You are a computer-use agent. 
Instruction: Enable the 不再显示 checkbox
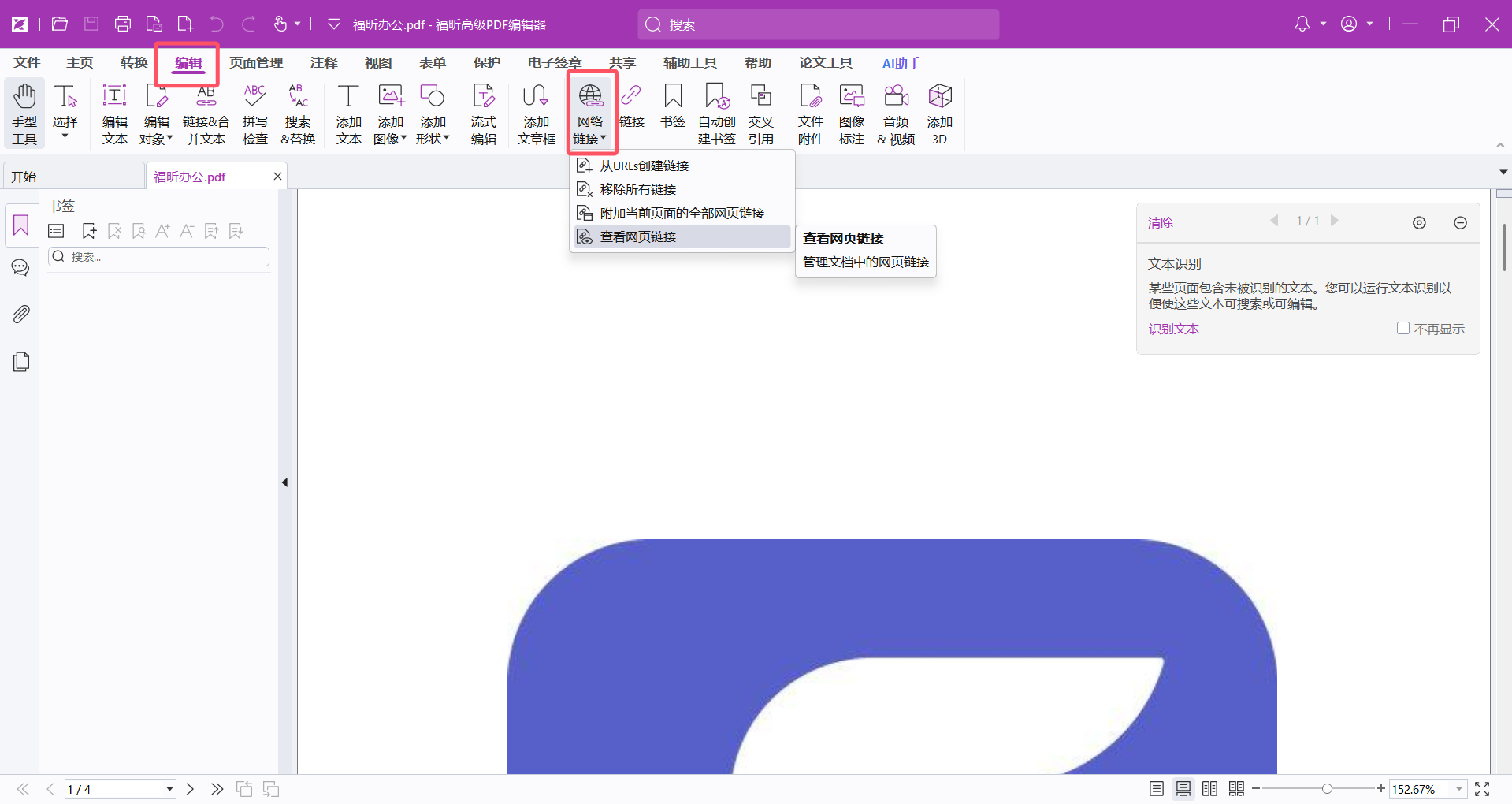1403,329
